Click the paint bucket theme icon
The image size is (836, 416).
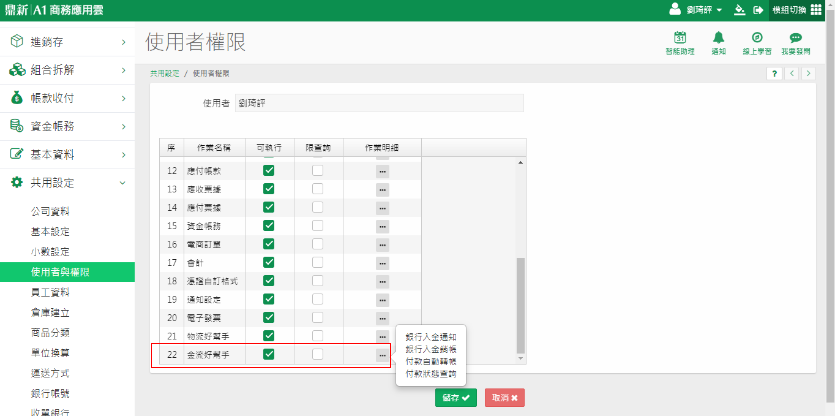(x=739, y=10)
